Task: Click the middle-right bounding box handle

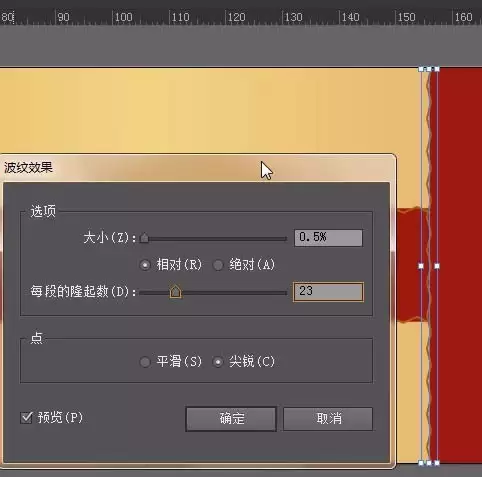Action: click(x=437, y=266)
